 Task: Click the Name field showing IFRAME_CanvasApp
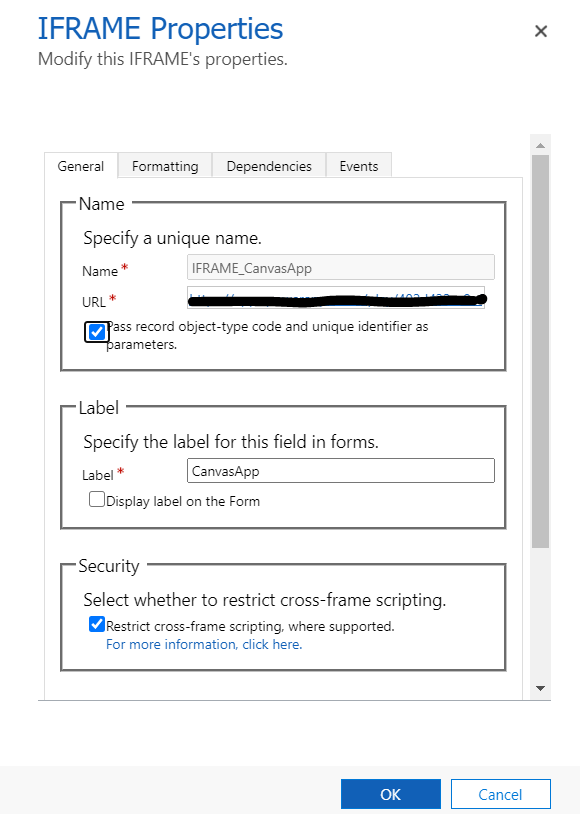pos(340,267)
